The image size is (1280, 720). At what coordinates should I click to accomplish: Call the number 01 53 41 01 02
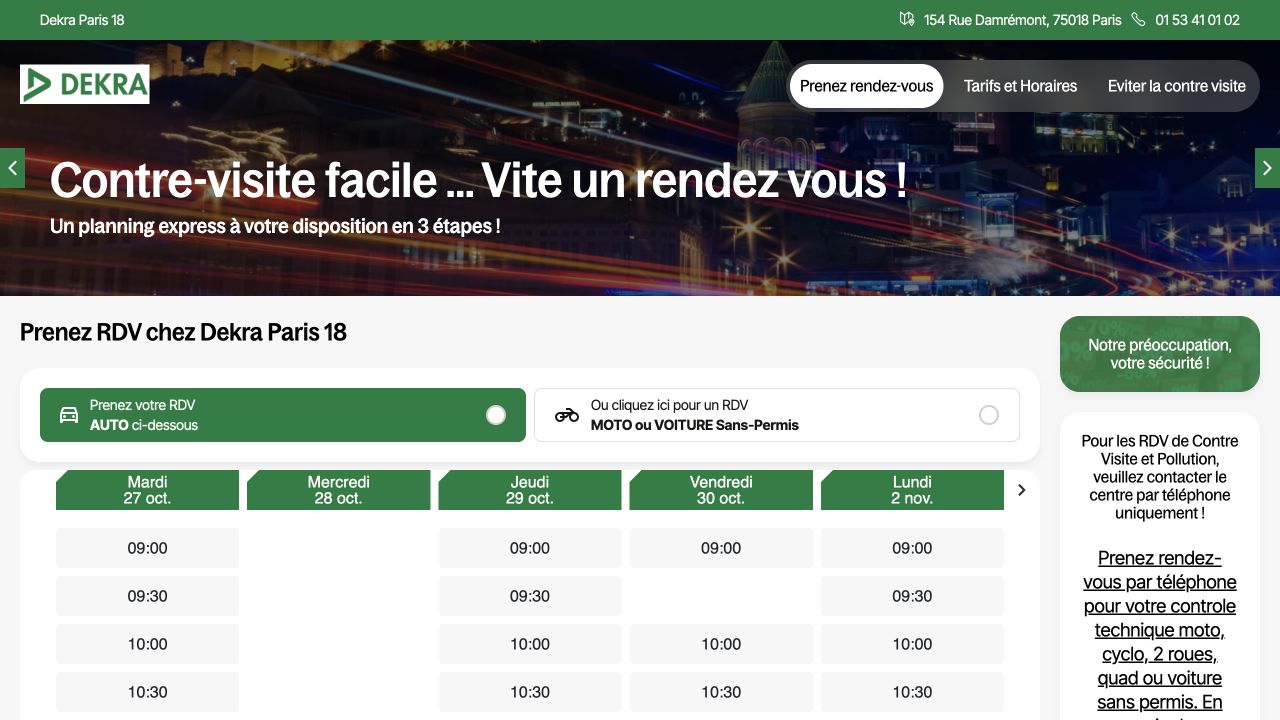[1197, 20]
